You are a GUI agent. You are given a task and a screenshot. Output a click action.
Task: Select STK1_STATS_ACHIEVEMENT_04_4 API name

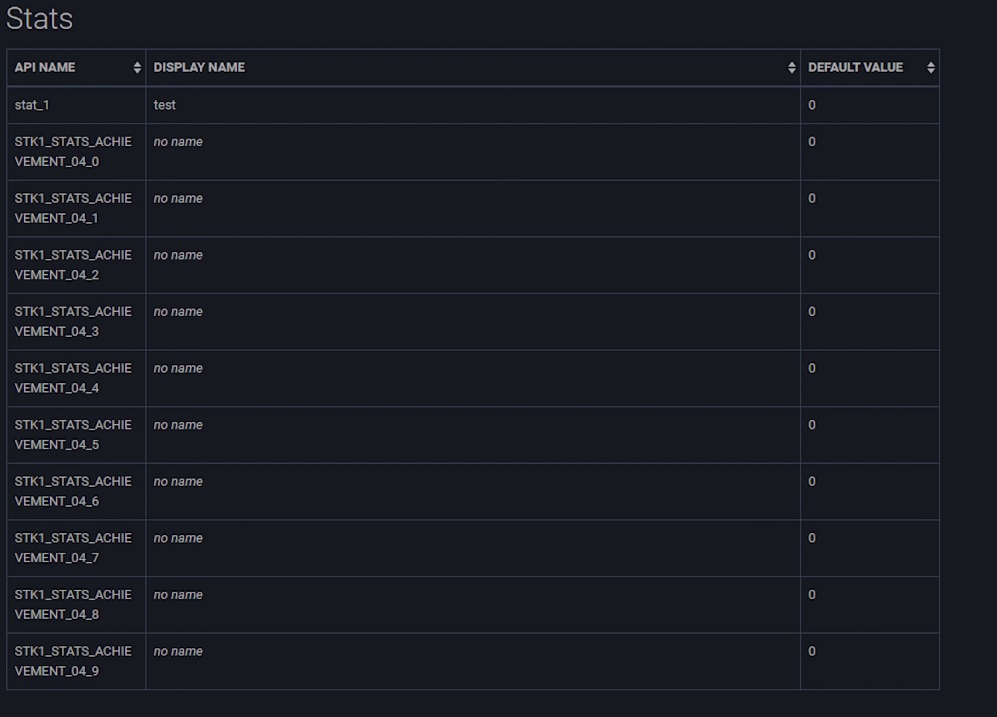[x=72, y=378]
